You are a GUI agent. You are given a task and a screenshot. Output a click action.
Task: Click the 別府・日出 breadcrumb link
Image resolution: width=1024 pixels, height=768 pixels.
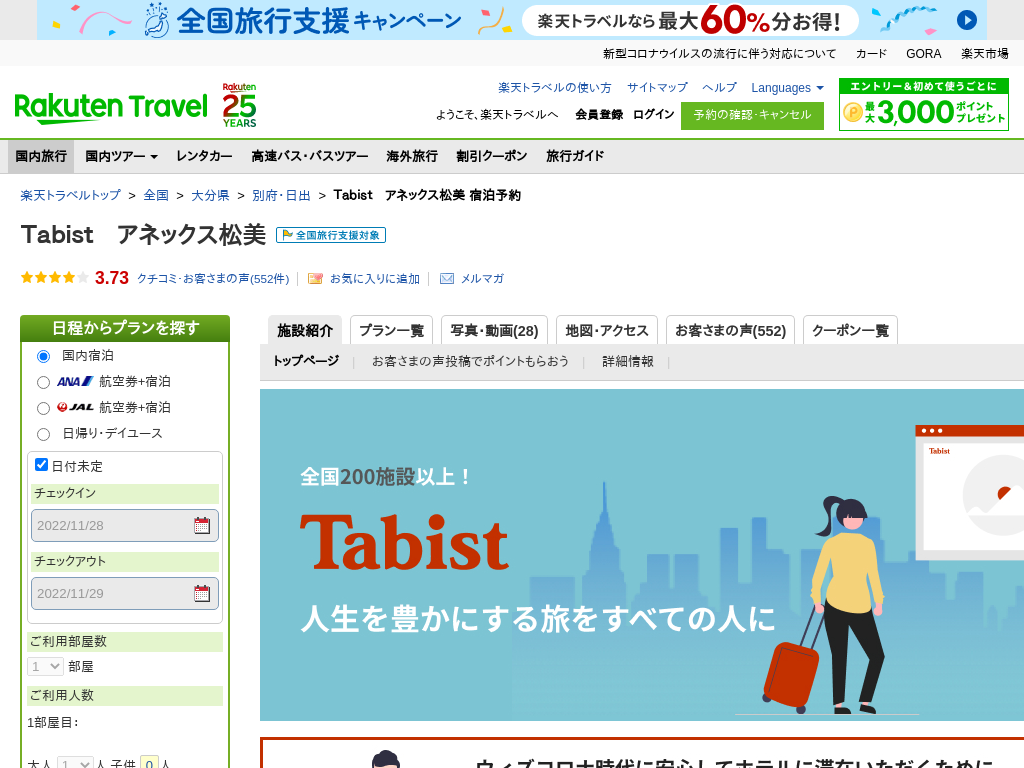coord(281,195)
